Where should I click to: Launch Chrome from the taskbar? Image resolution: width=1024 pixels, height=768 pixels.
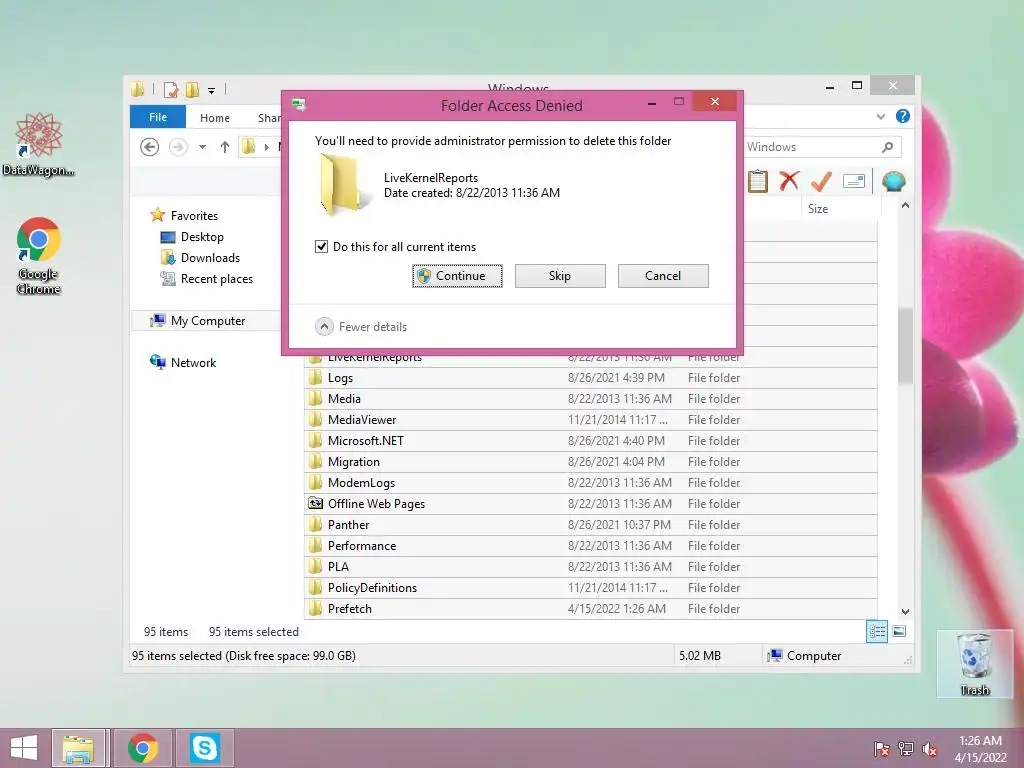pos(143,748)
